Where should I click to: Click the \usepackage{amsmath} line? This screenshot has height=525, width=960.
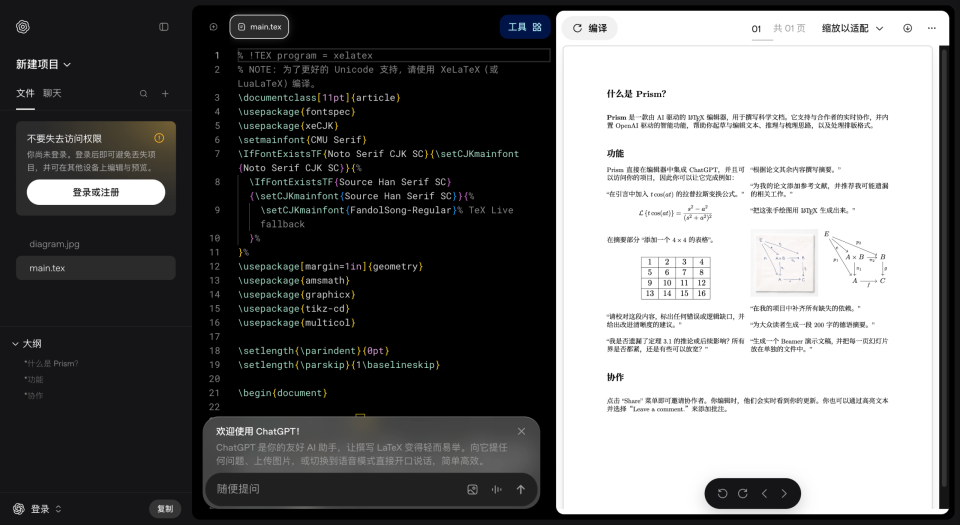click(x=294, y=280)
